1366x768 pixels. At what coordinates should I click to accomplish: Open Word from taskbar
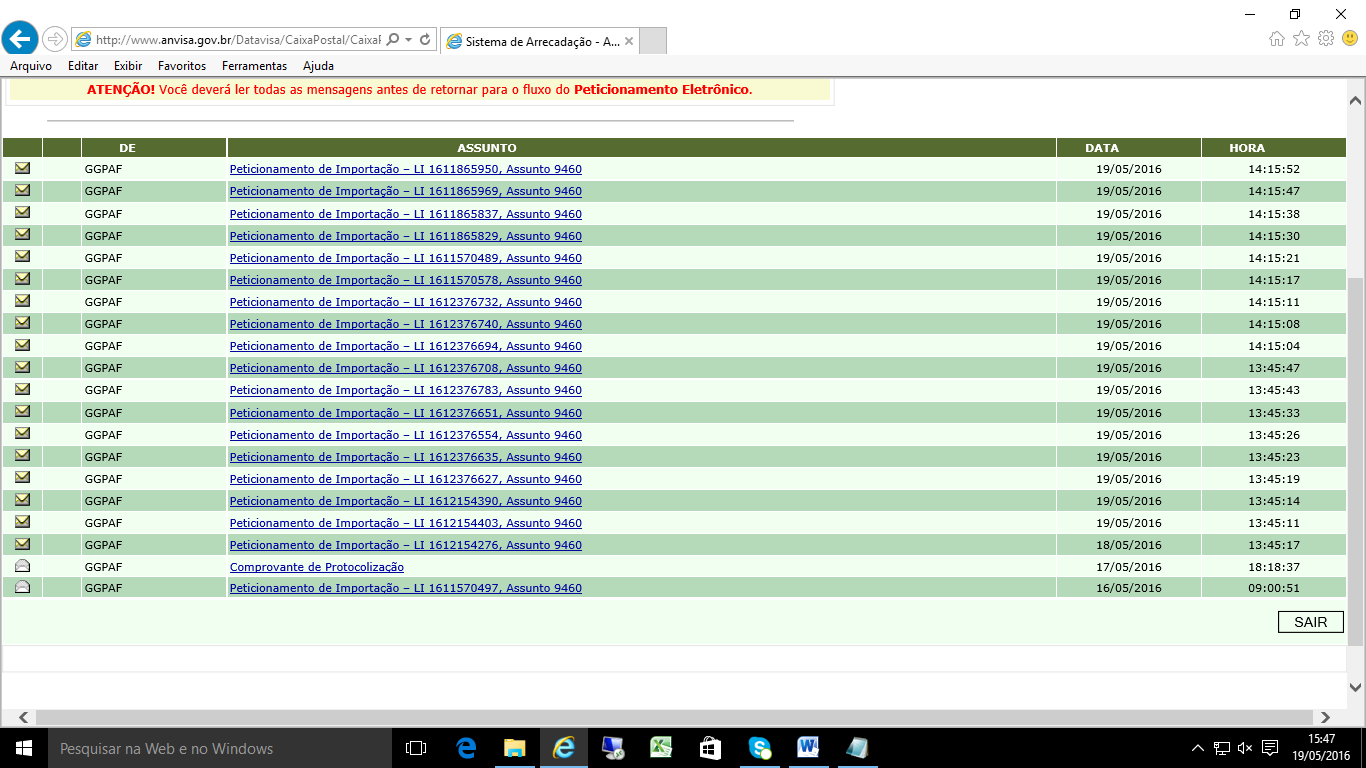point(808,748)
